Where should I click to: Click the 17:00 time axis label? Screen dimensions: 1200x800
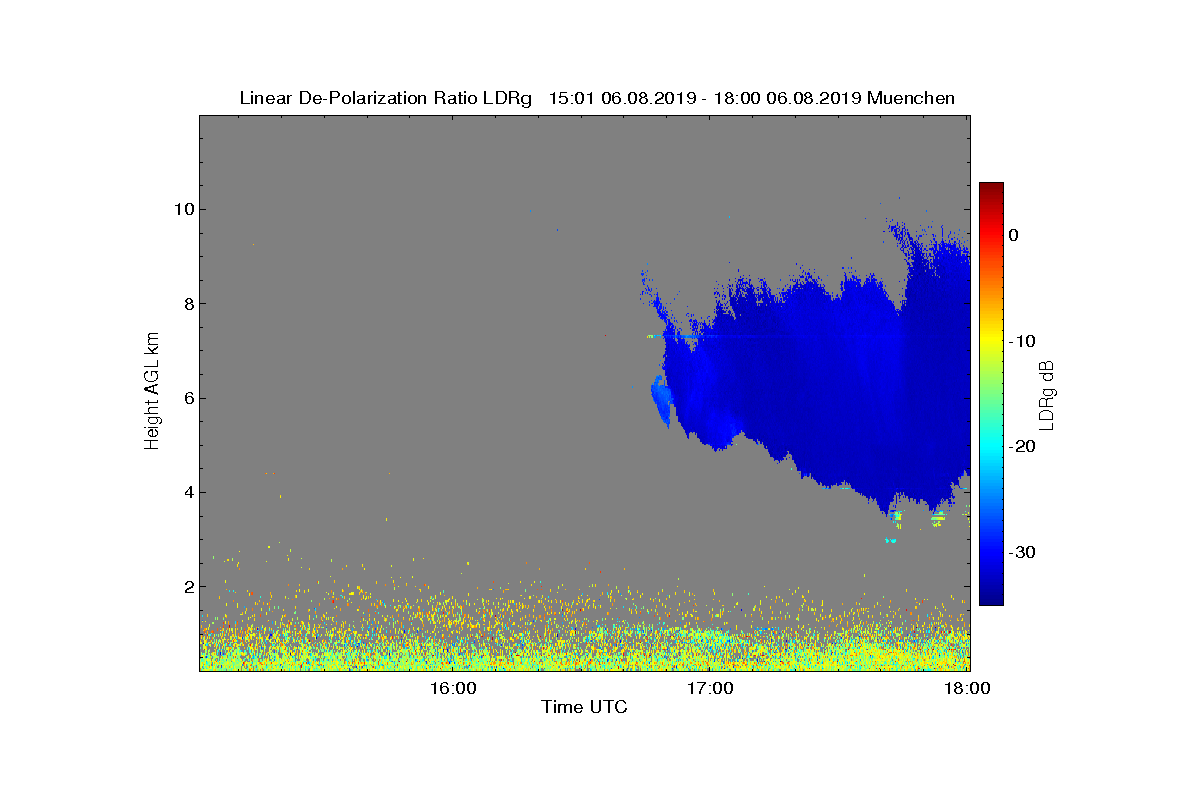tap(711, 688)
